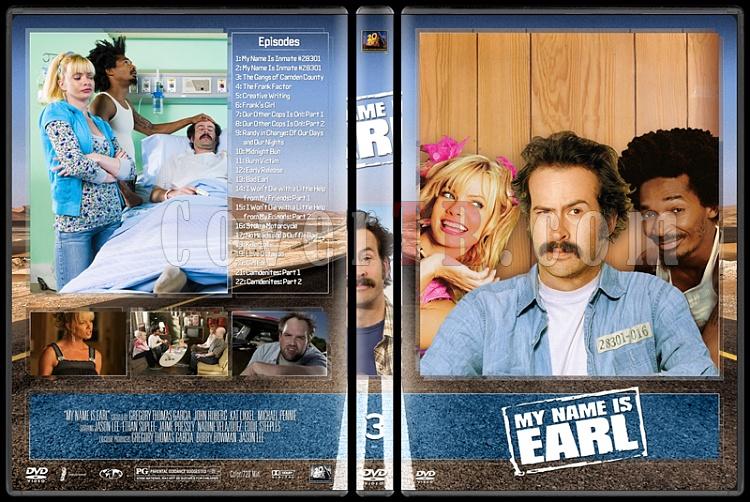Click the inmate tag 28301-016 on the shirt
This screenshot has width=750, height=502.
click(624, 338)
